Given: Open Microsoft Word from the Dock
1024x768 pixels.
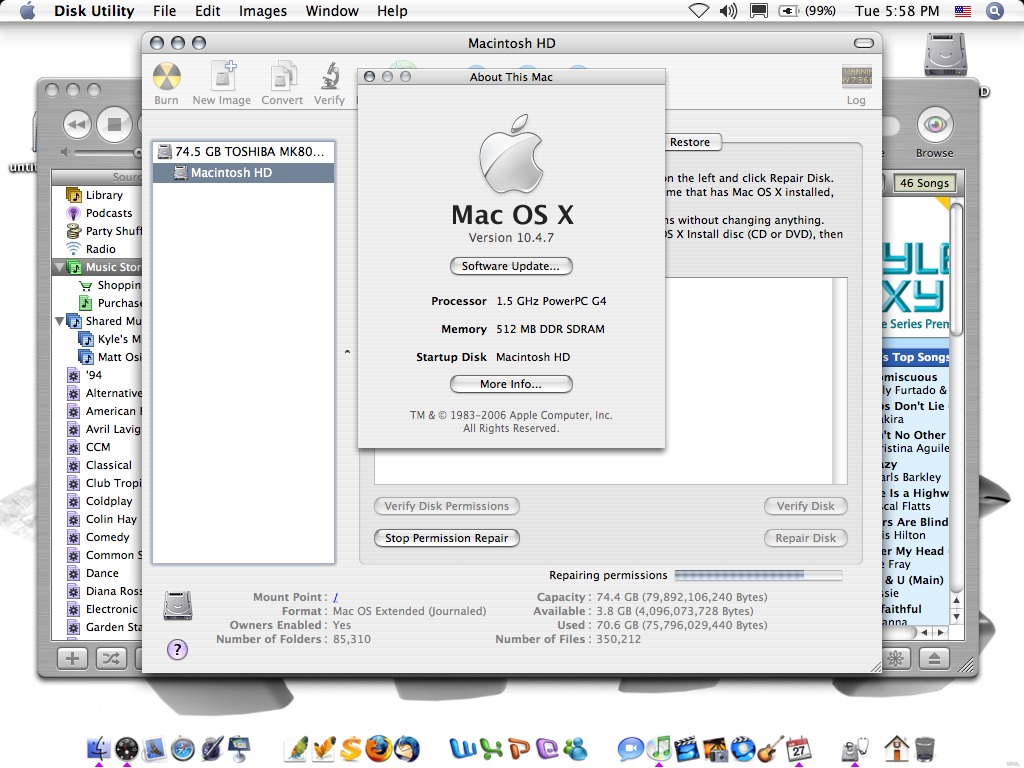Looking at the screenshot, I should pos(463,748).
